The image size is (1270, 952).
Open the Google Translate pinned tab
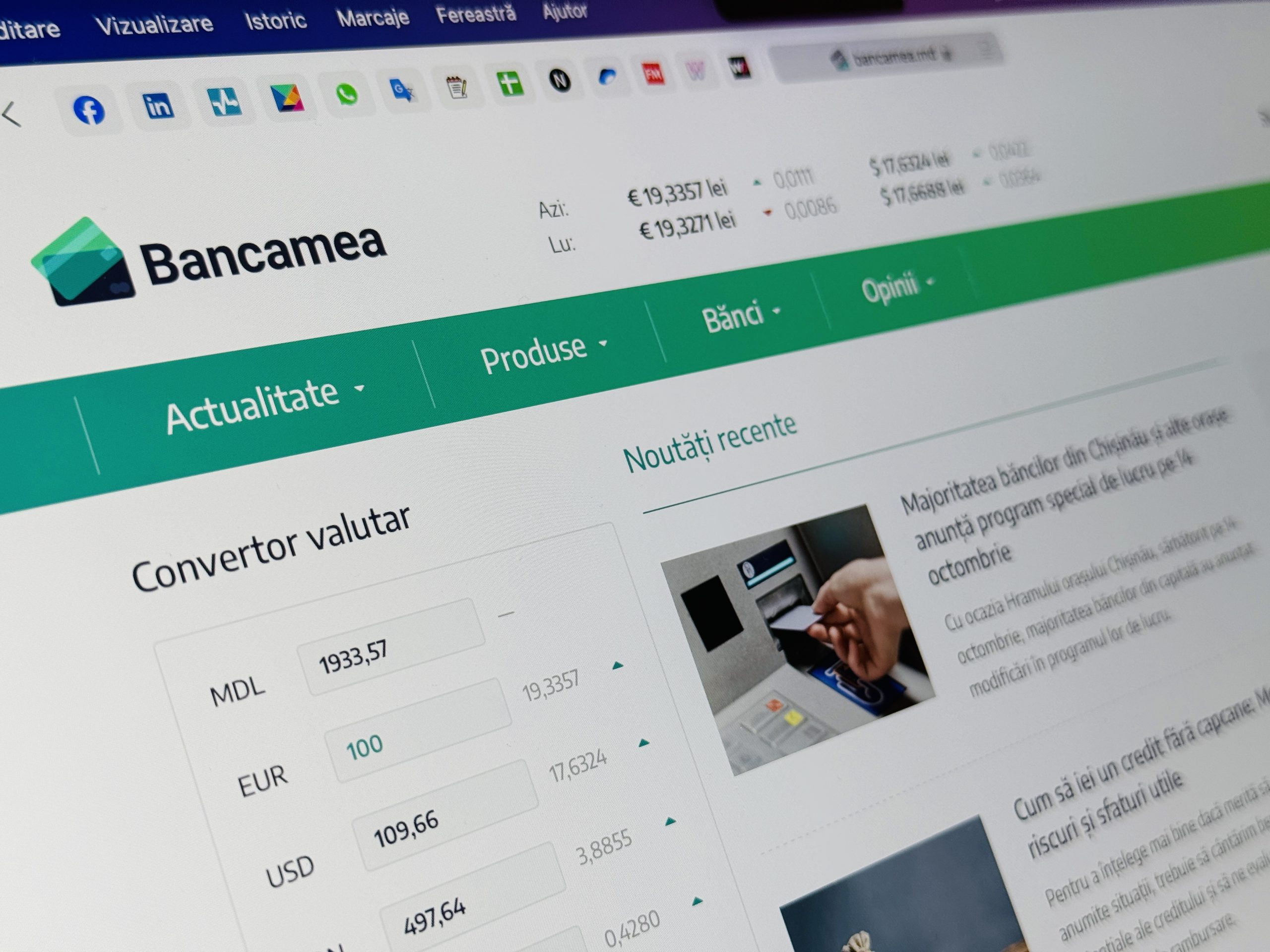tap(402, 90)
